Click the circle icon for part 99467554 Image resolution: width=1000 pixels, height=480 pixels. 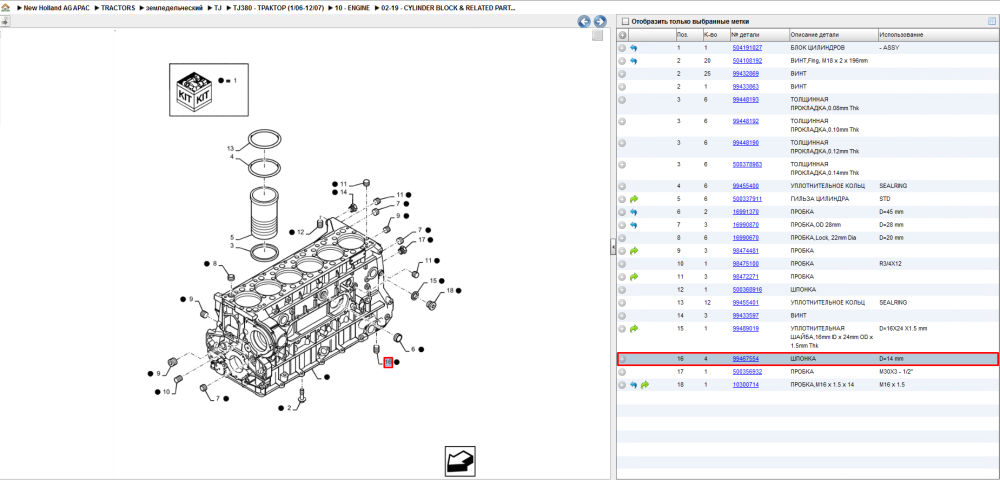(622, 359)
